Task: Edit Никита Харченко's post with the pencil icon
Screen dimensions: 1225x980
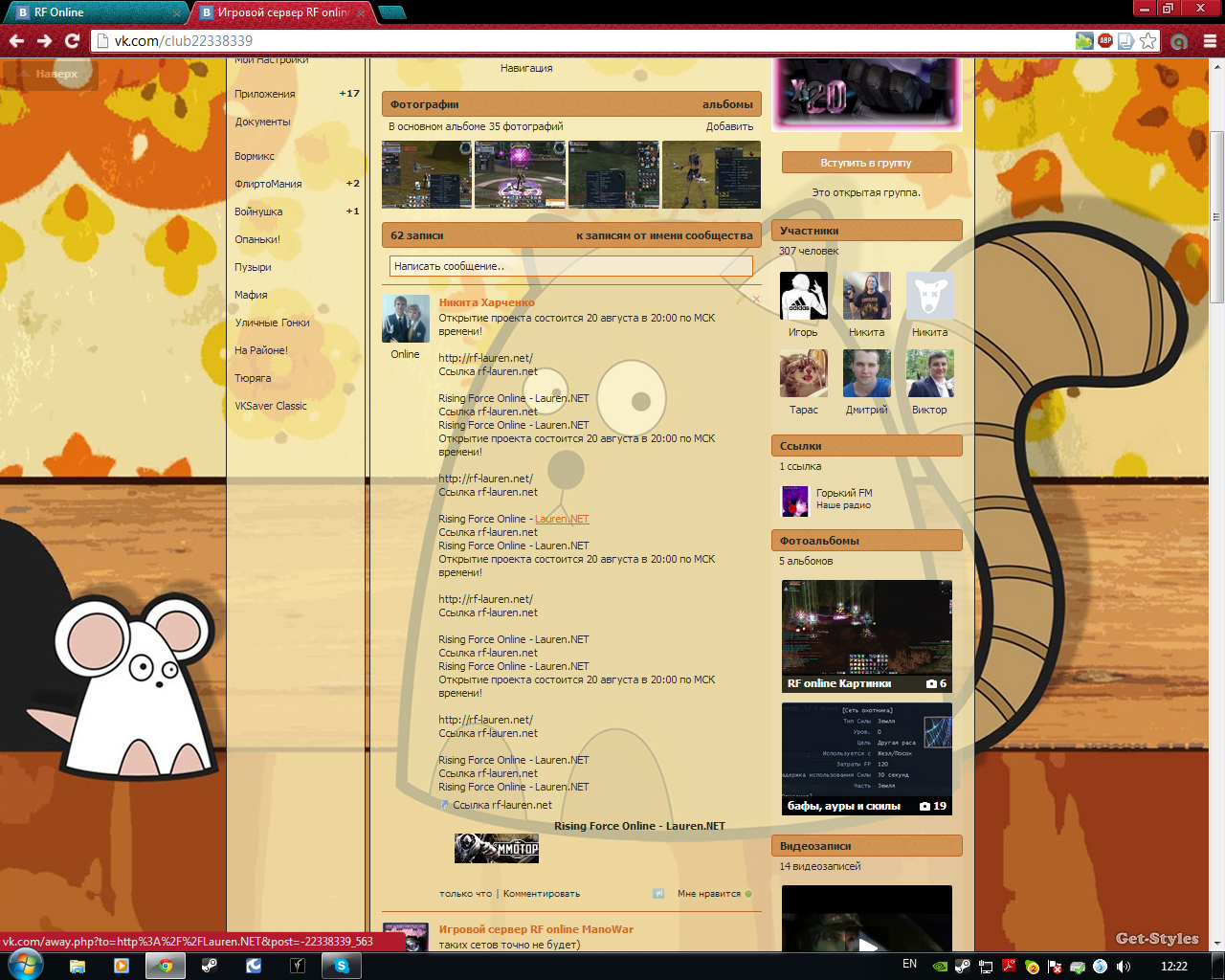Action: [x=740, y=300]
